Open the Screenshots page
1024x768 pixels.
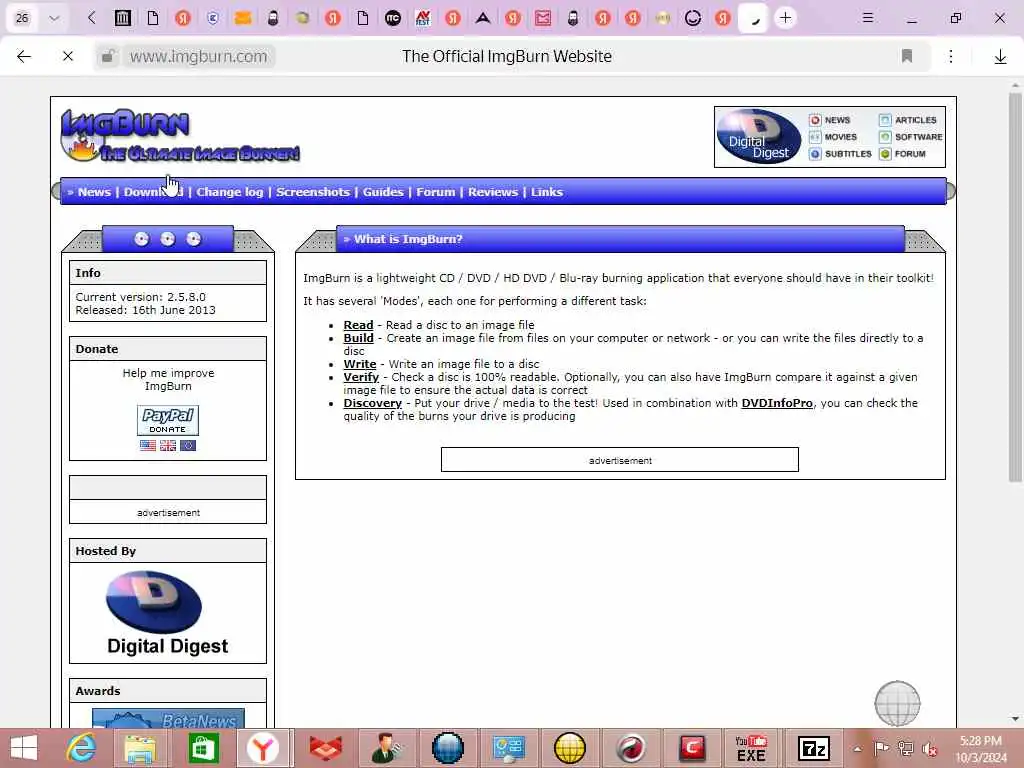[313, 192]
